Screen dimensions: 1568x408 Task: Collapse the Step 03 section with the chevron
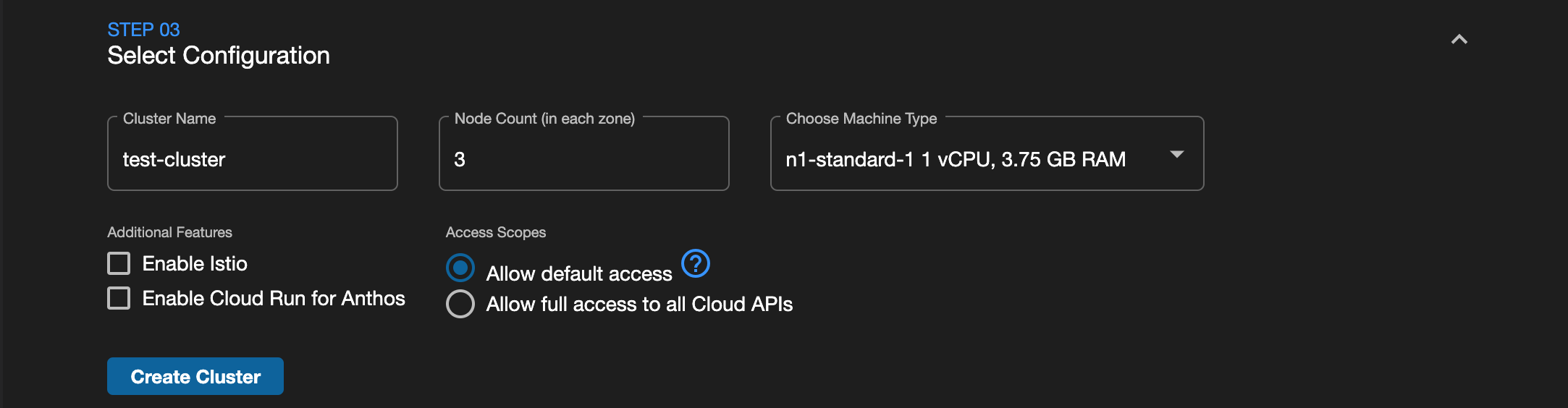[1459, 40]
